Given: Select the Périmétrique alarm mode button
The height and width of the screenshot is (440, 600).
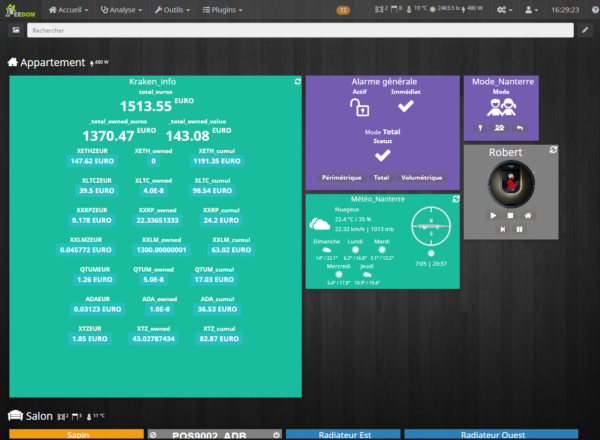Looking at the screenshot, I should coord(342,177).
